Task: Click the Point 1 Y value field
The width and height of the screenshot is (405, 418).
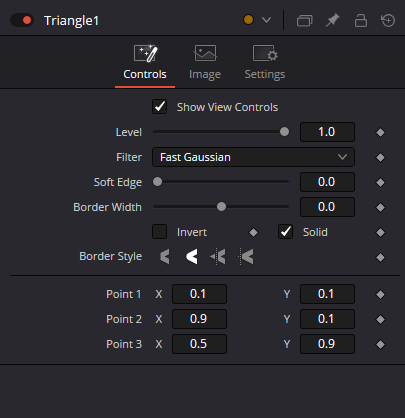Action: [327, 294]
